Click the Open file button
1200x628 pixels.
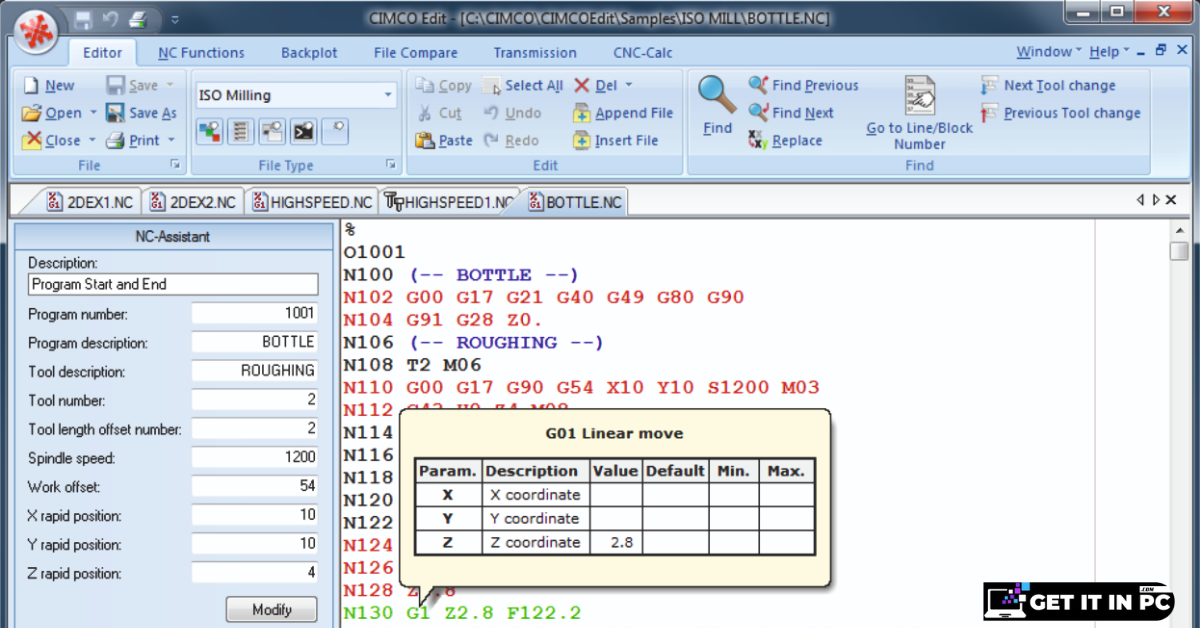click(x=52, y=113)
